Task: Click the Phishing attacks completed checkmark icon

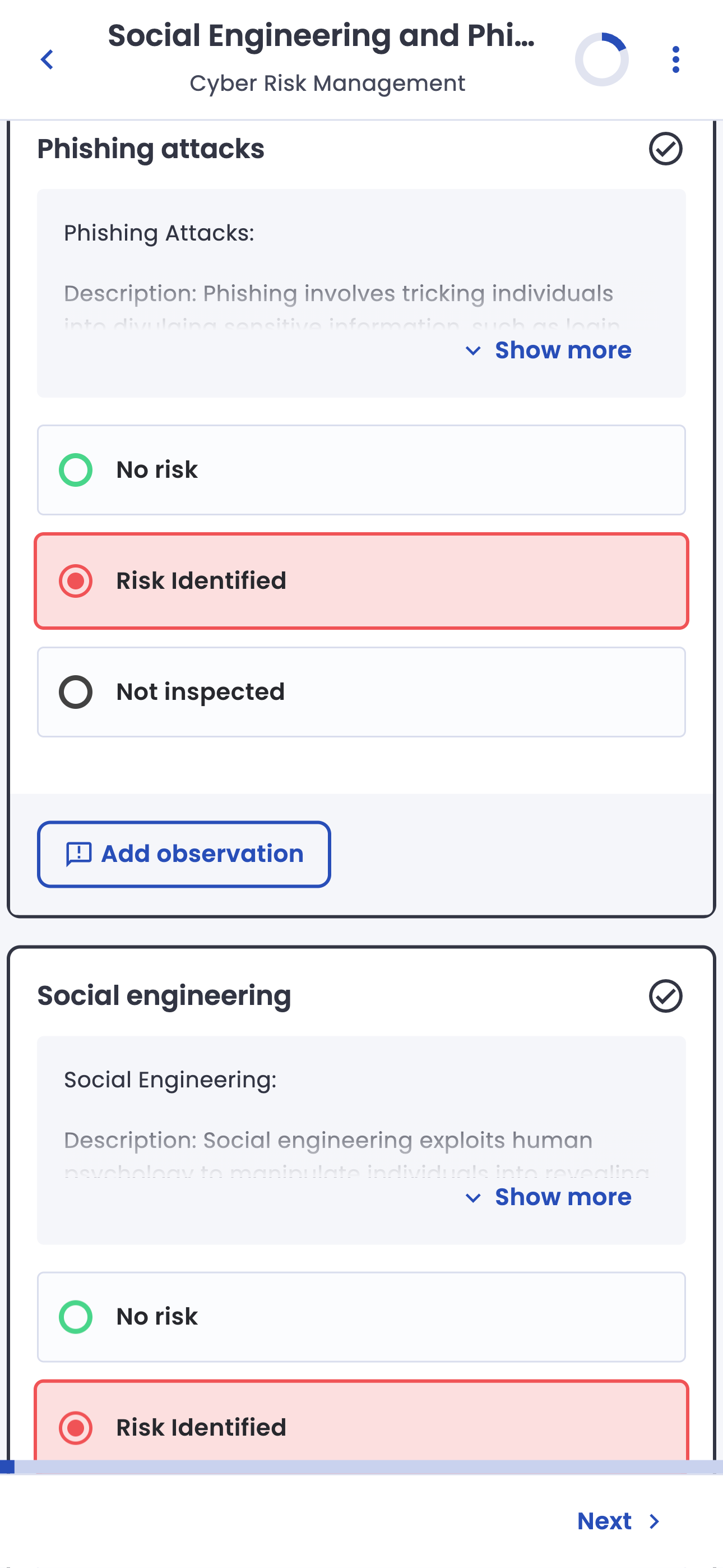Action: [665, 149]
